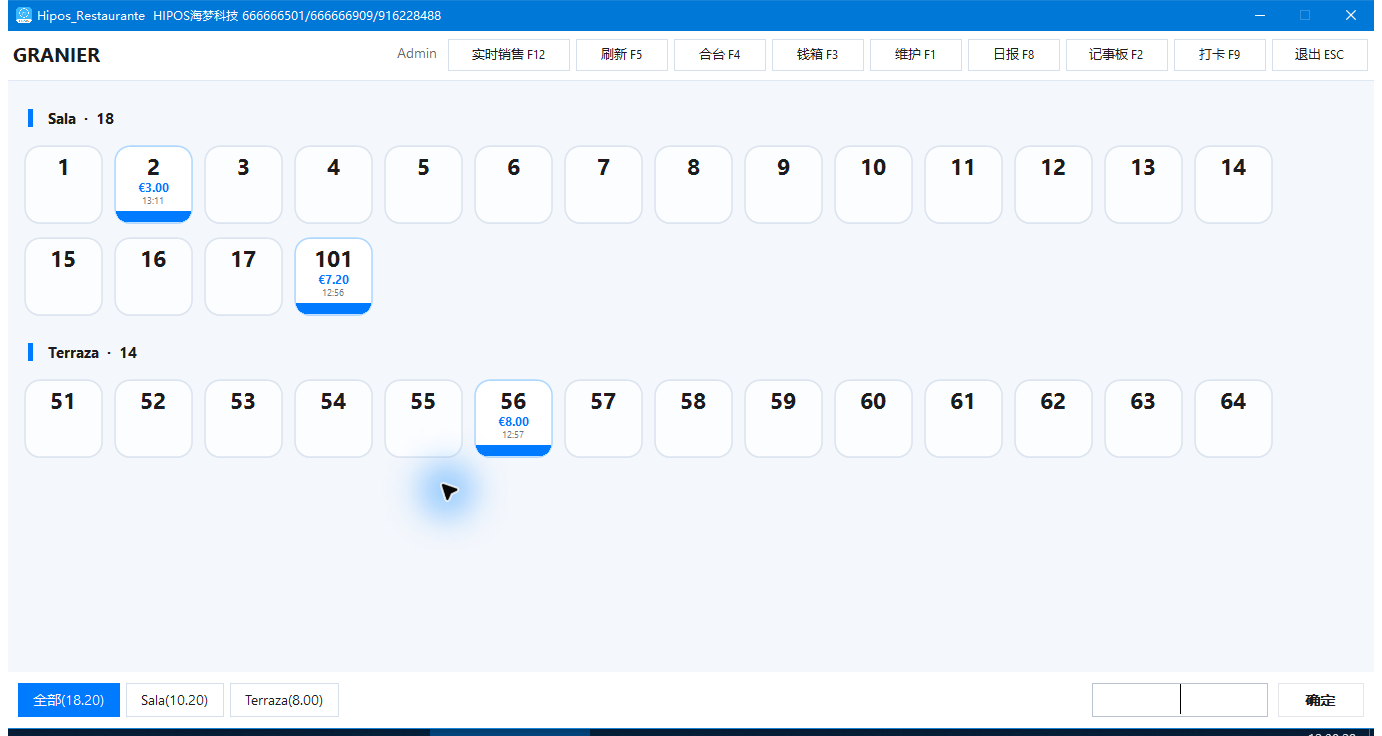The height and width of the screenshot is (736, 1382).
Task: Open occupied table 2 with €3.00
Action: [x=154, y=184]
